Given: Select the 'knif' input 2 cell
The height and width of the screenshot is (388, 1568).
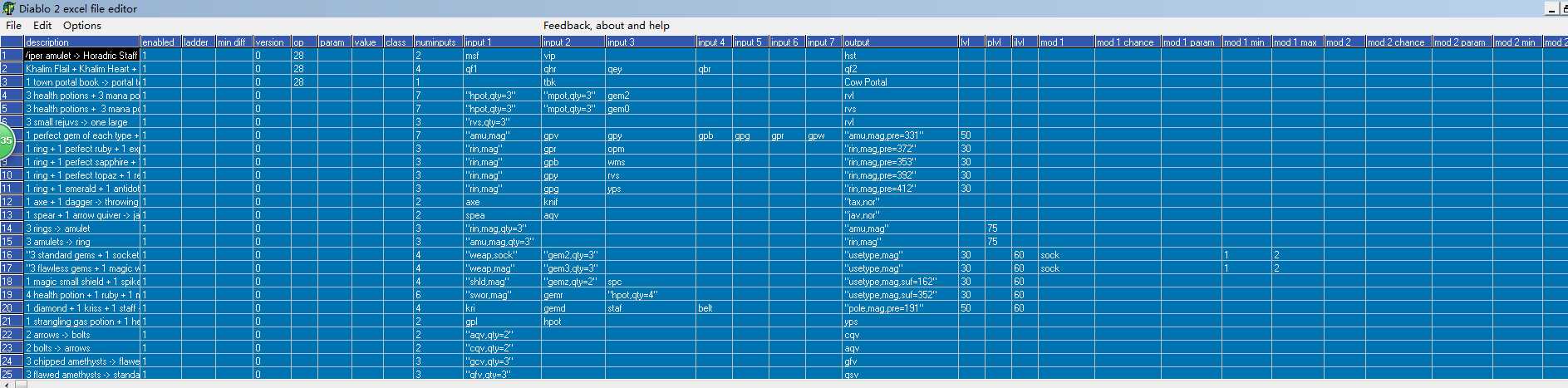Looking at the screenshot, I should pos(573,202).
